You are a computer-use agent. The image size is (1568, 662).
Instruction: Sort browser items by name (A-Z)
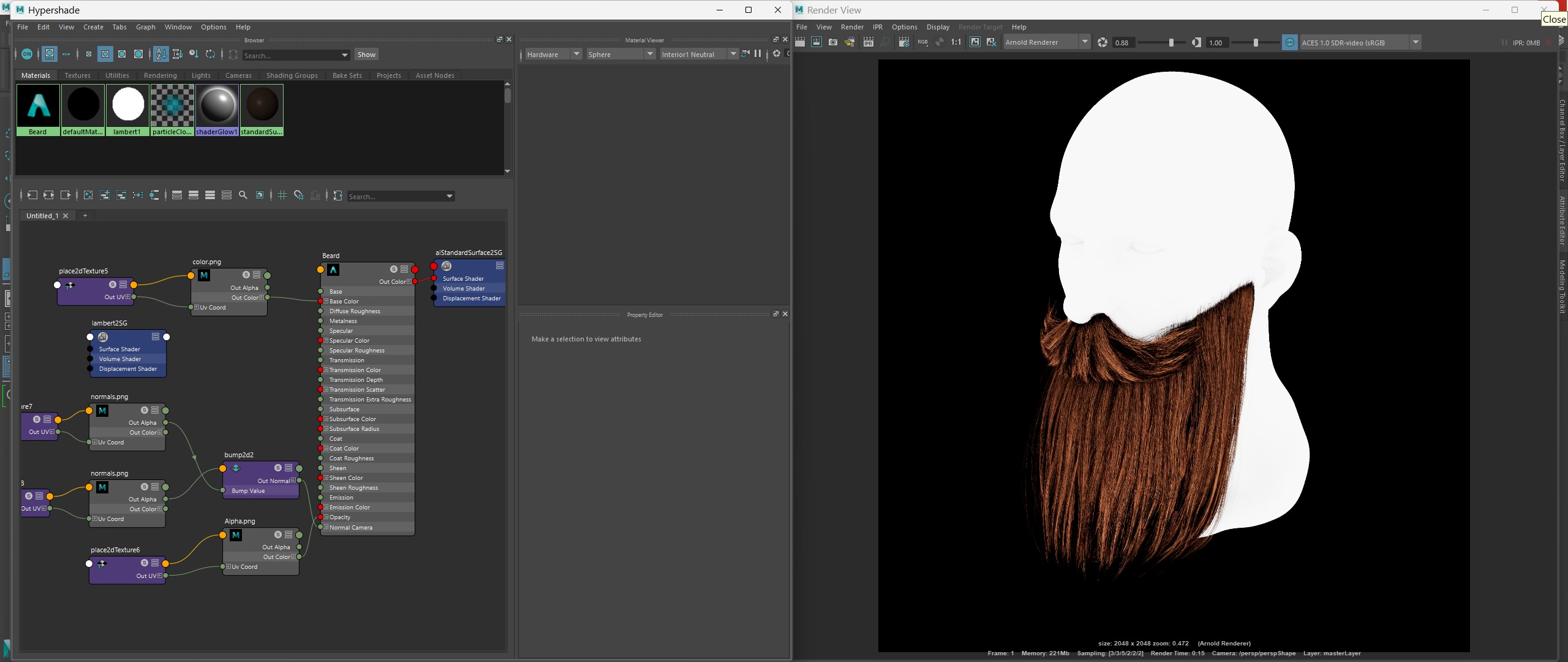[x=160, y=54]
